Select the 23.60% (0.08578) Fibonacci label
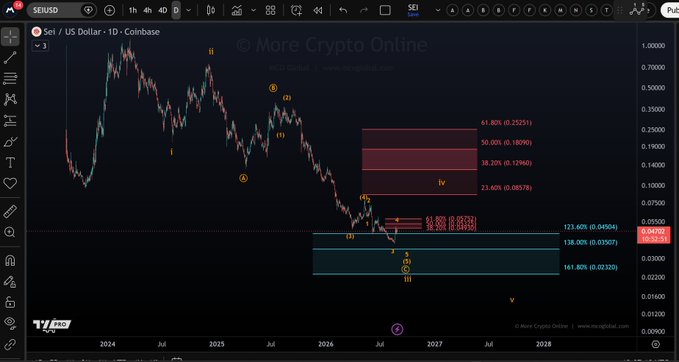The height and width of the screenshot is (362, 679). (506, 188)
